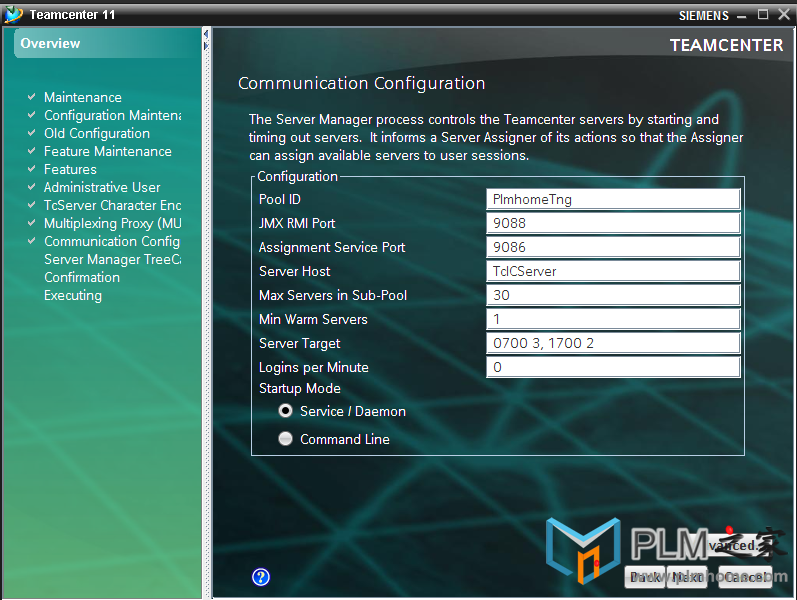The height and width of the screenshot is (600, 797).
Task: Click the Server Target field
Action: 613,343
